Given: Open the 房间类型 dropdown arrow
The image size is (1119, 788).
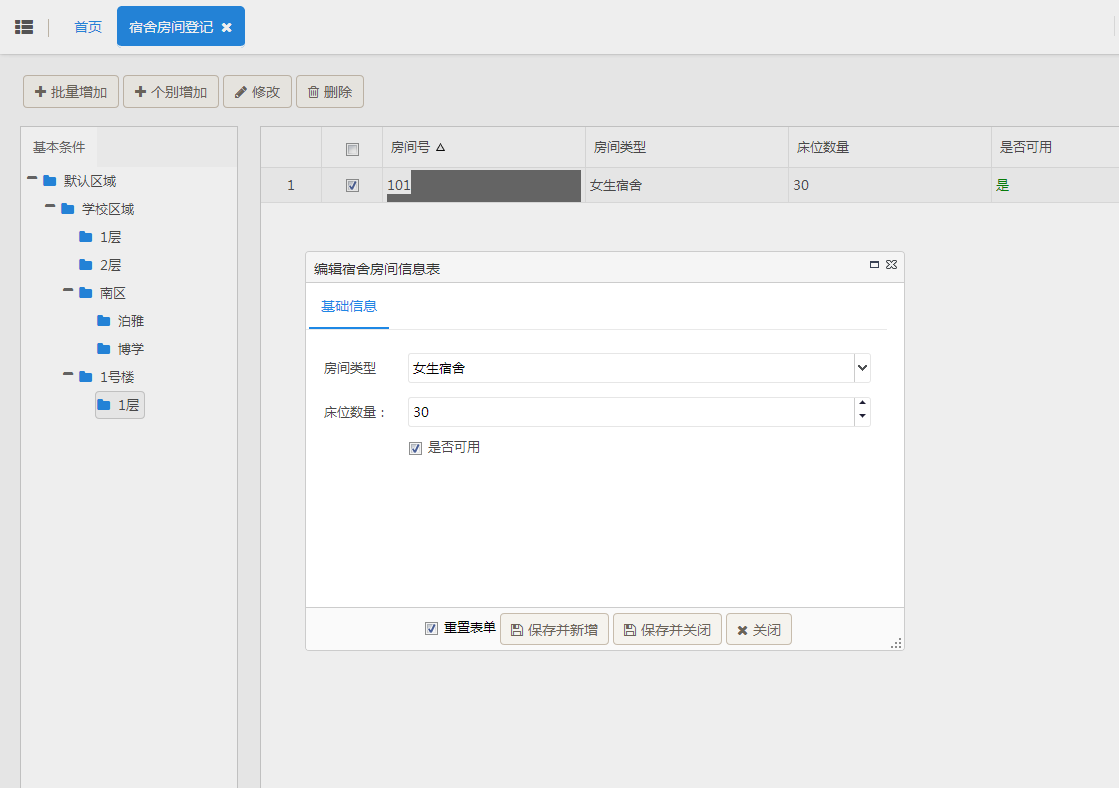Looking at the screenshot, I should (x=862, y=368).
